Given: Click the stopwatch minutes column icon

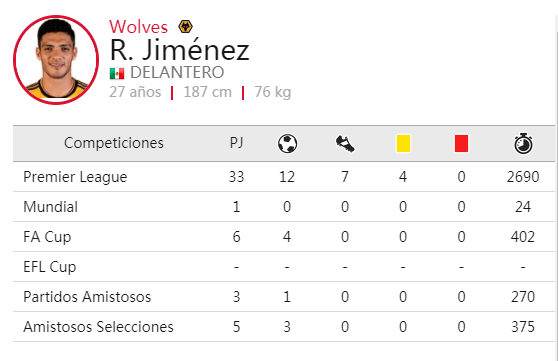Looking at the screenshot, I should coord(523,143).
